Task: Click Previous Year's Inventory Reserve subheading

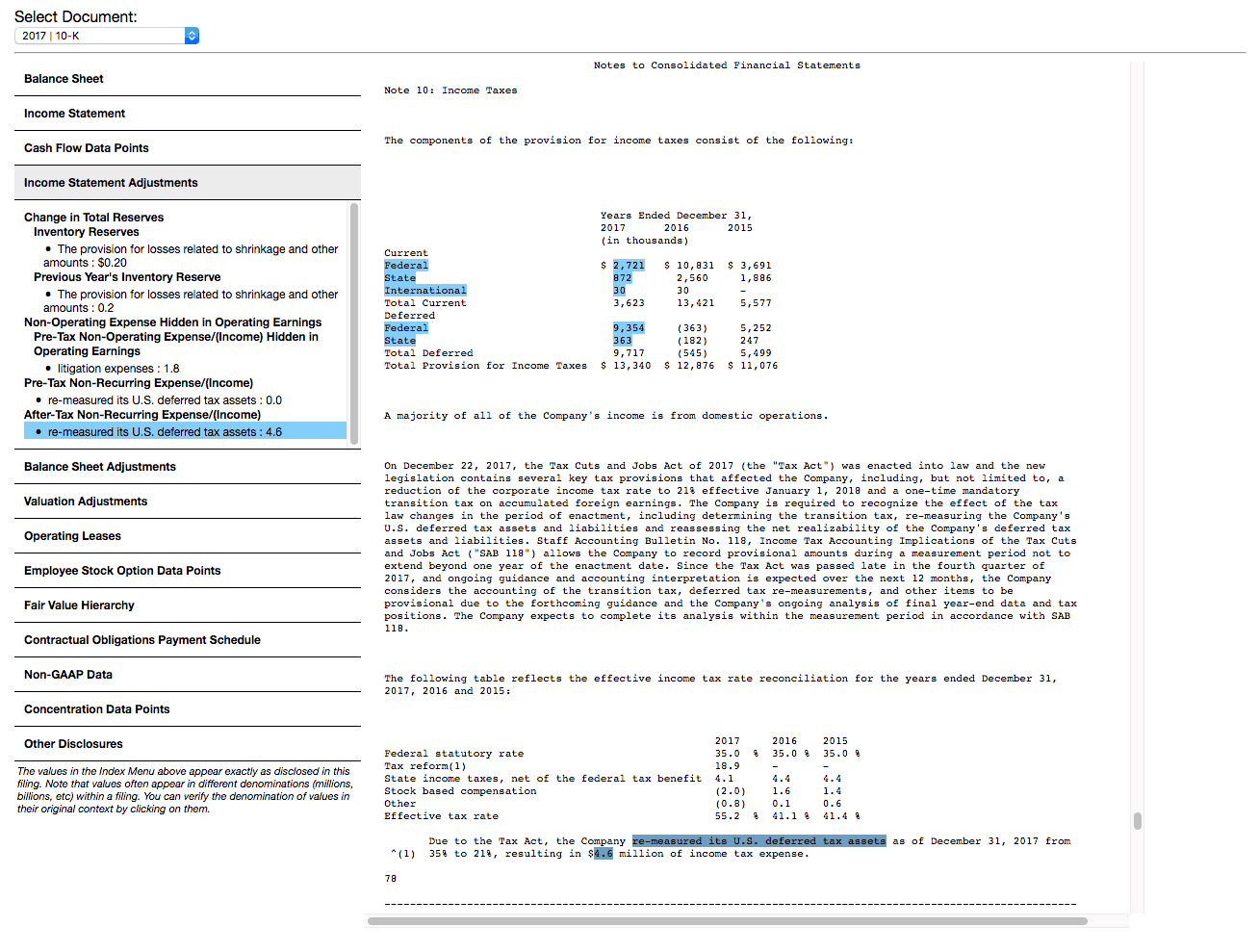Action: [x=127, y=277]
